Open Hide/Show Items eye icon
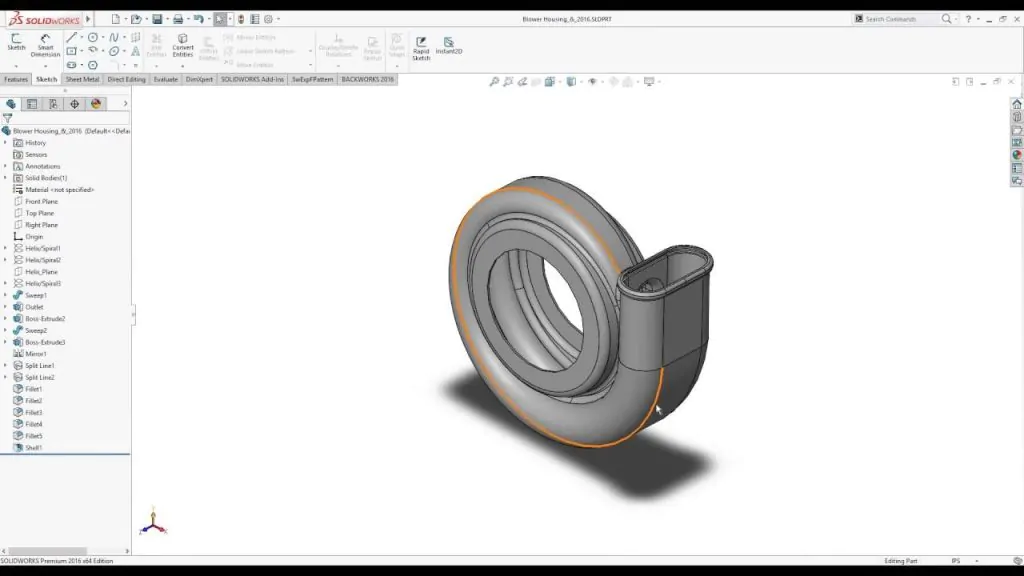The width and height of the screenshot is (1024, 576). [x=592, y=82]
